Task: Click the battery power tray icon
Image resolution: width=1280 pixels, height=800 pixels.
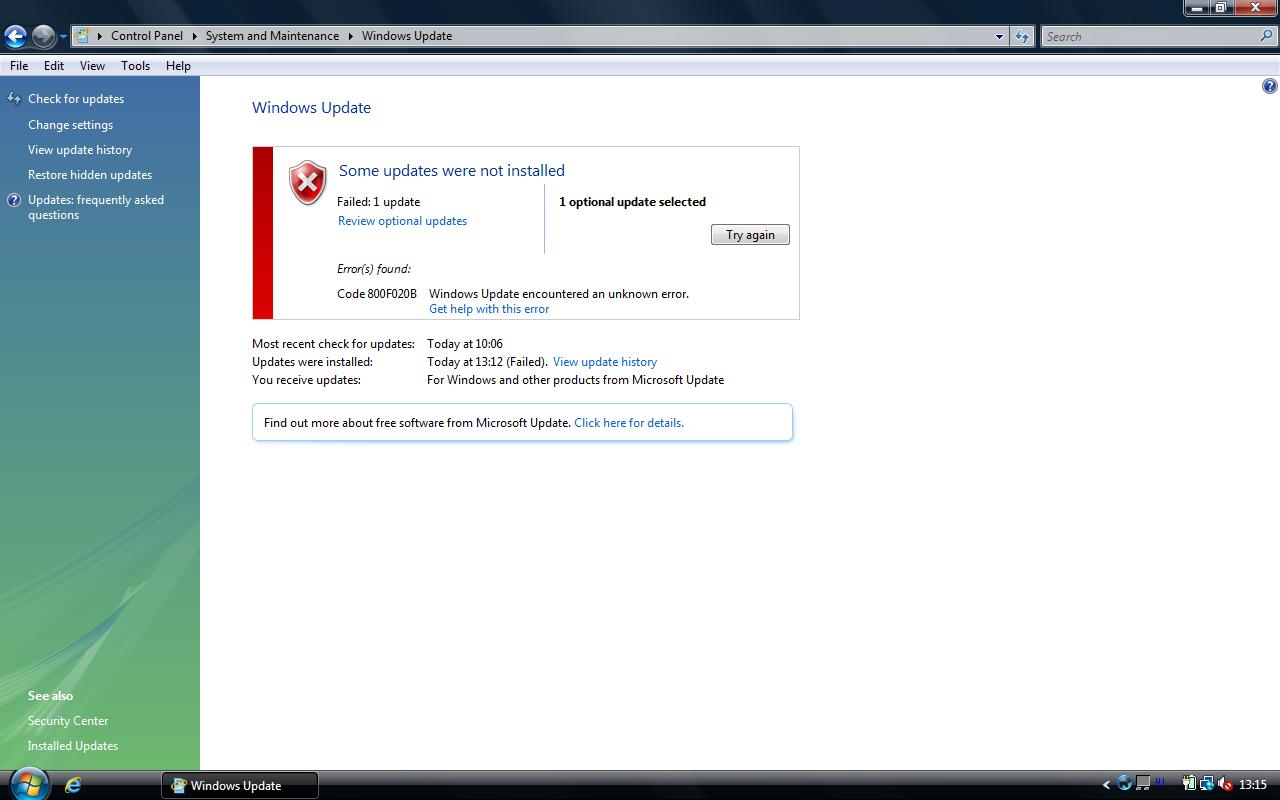Action: [1189, 784]
